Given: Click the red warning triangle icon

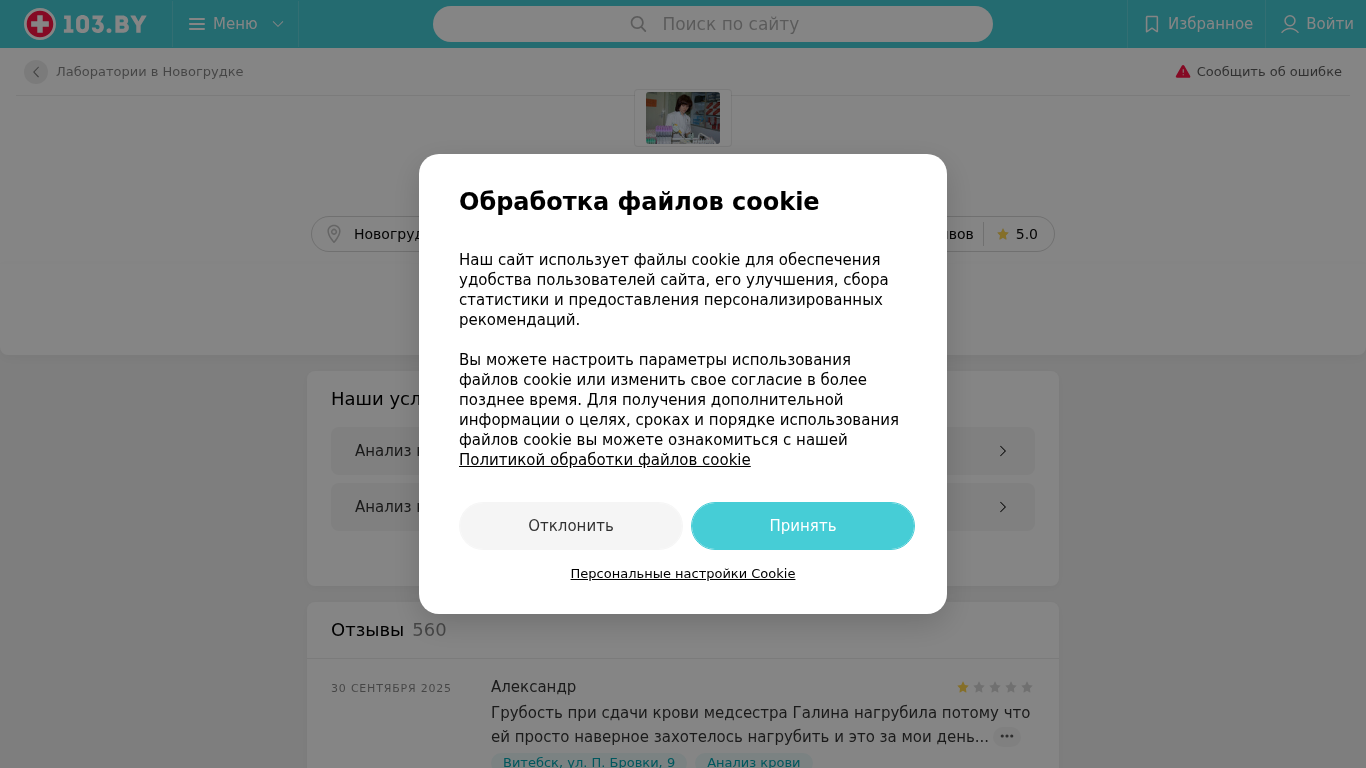Looking at the screenshot, I should tap(1183, 72).
